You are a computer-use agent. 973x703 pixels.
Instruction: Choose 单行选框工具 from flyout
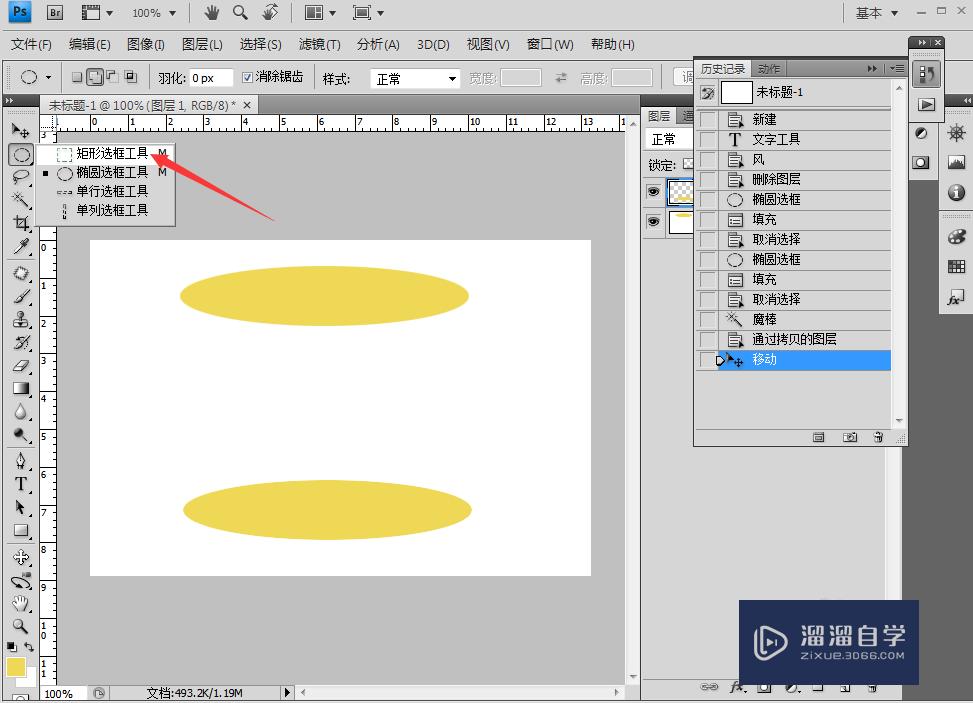(x=105, y=191)
